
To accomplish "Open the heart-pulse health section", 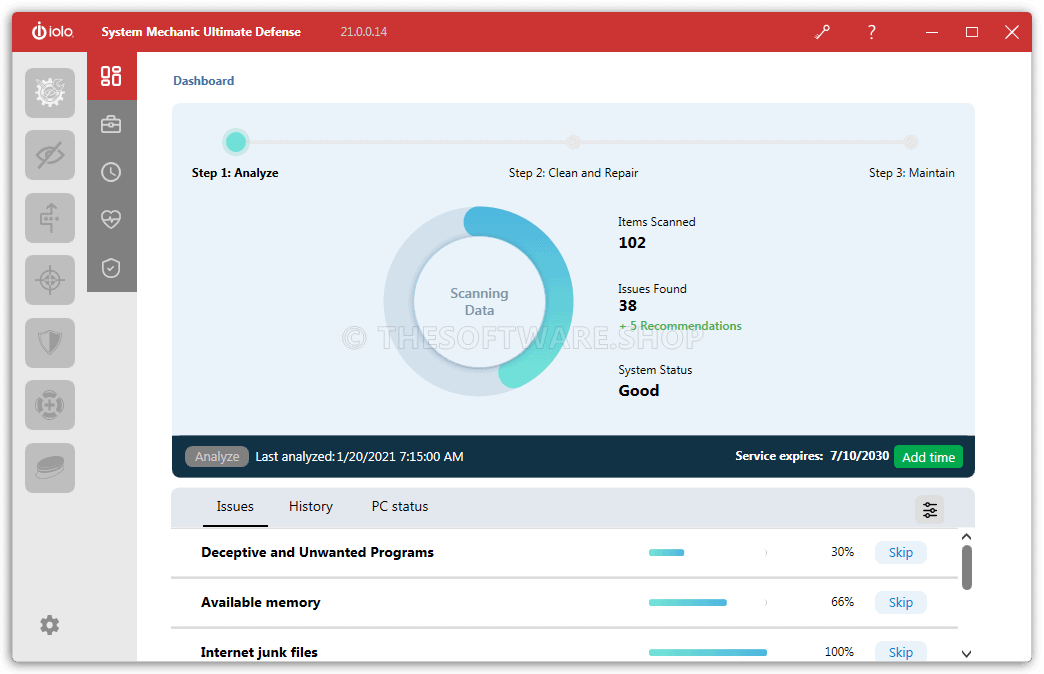I will (x=111, y=219).
